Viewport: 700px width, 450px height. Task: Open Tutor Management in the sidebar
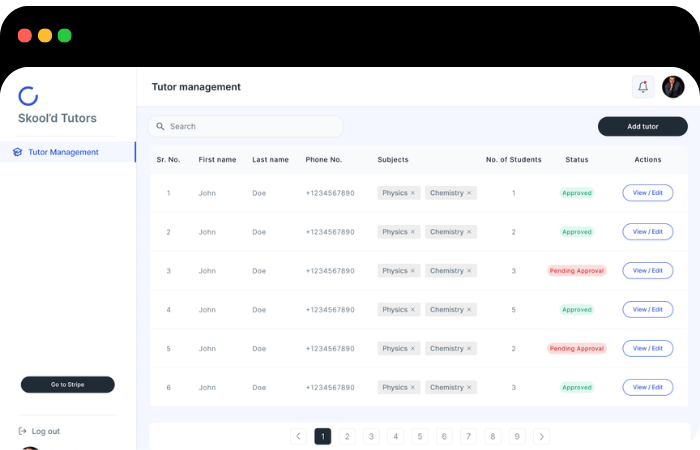coord(63,153)
